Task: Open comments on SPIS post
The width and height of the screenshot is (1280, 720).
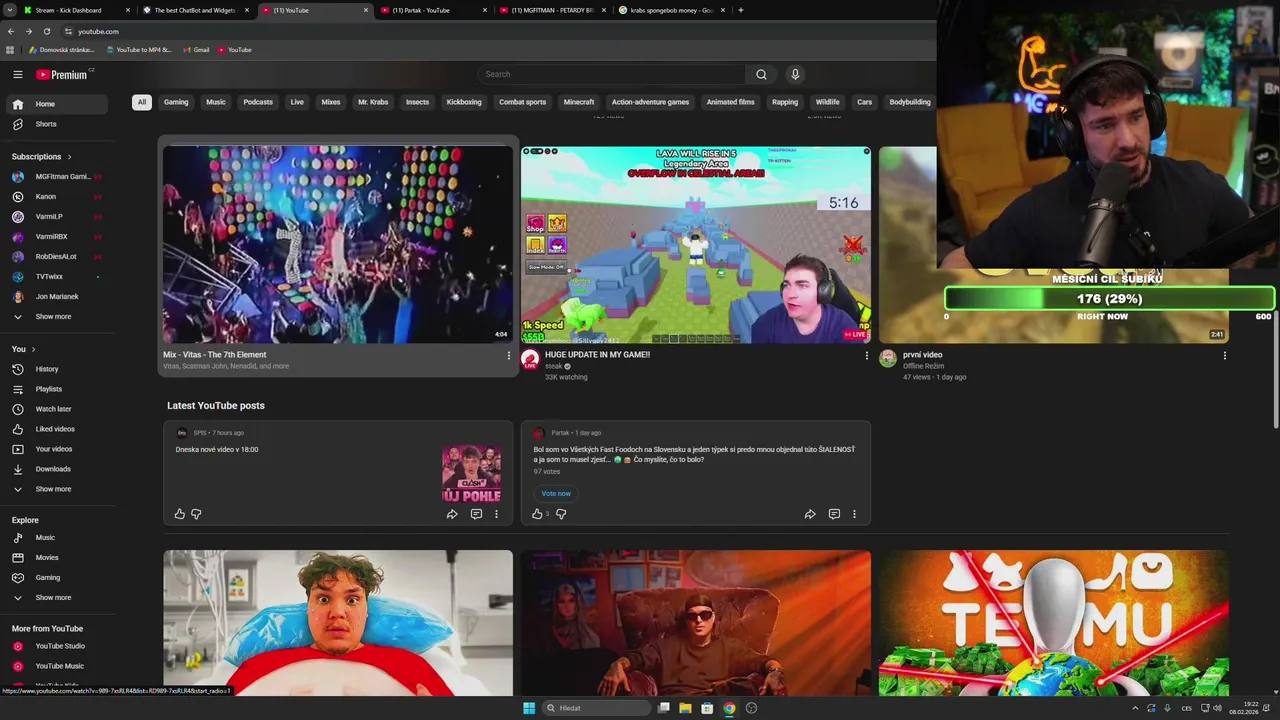Action: [x=476, y=514]
